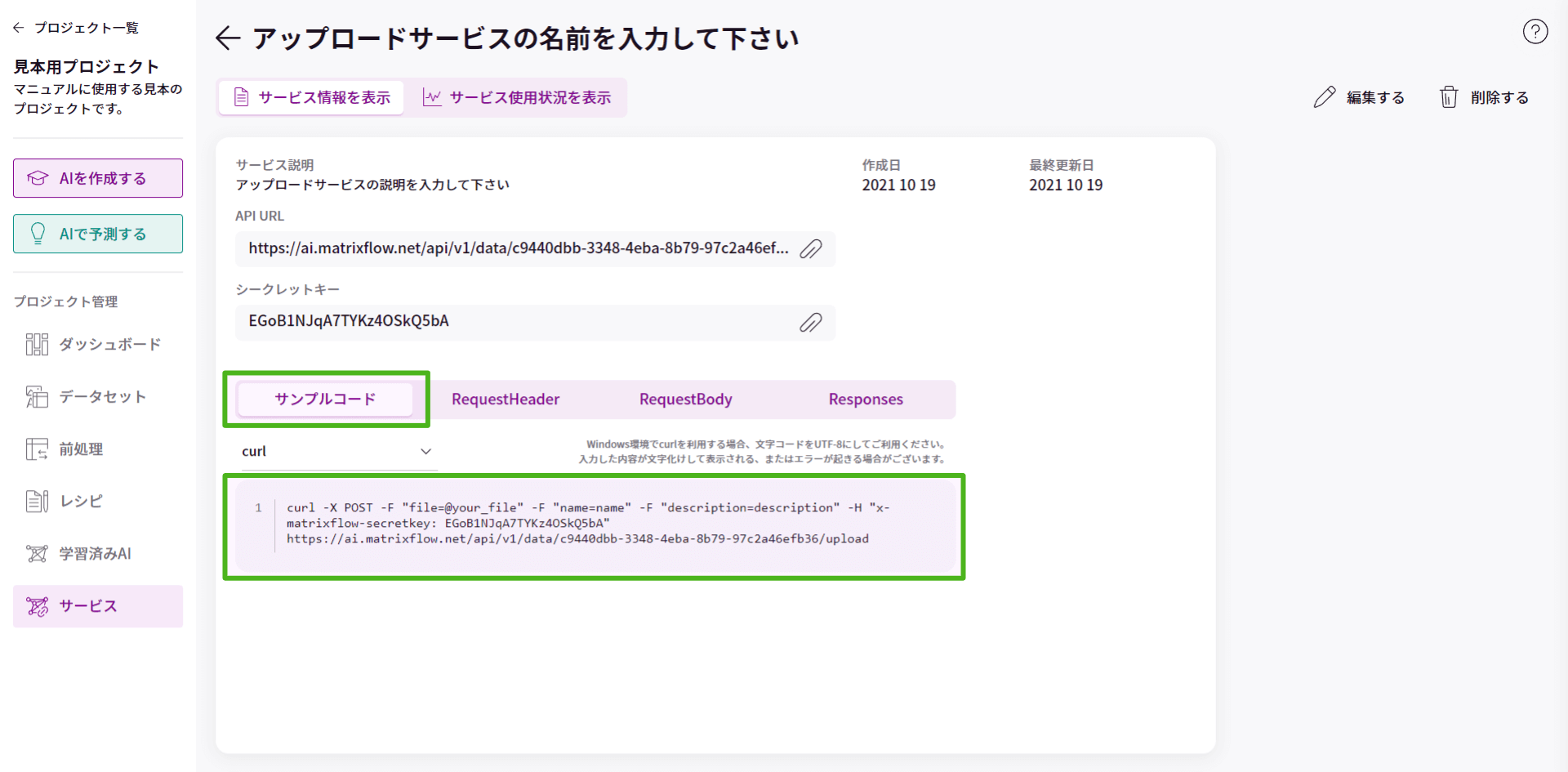This screenshot has height=772, width=1568.
Task: Click the trash can delete icon
Action: pos(1448,97)
